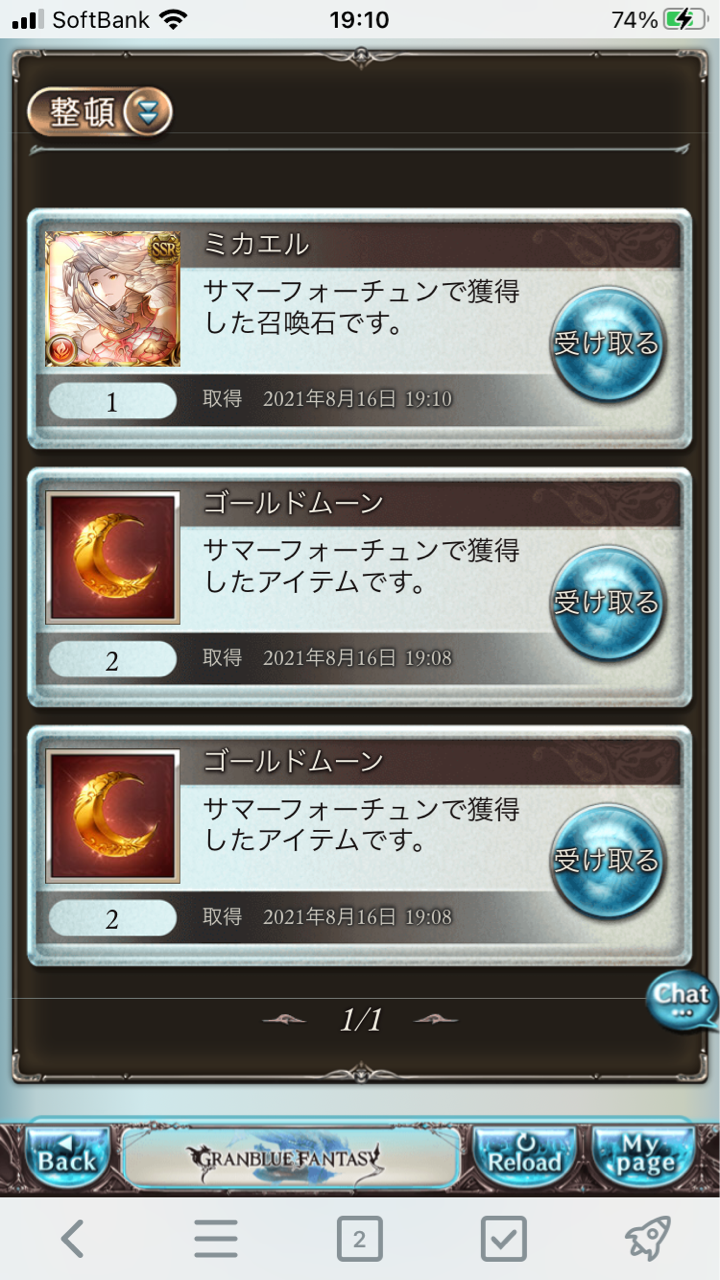This screenshot has height=1280, width=720.
Task: Open the 整頓 sort dropdown
Action: click(99, 112)
